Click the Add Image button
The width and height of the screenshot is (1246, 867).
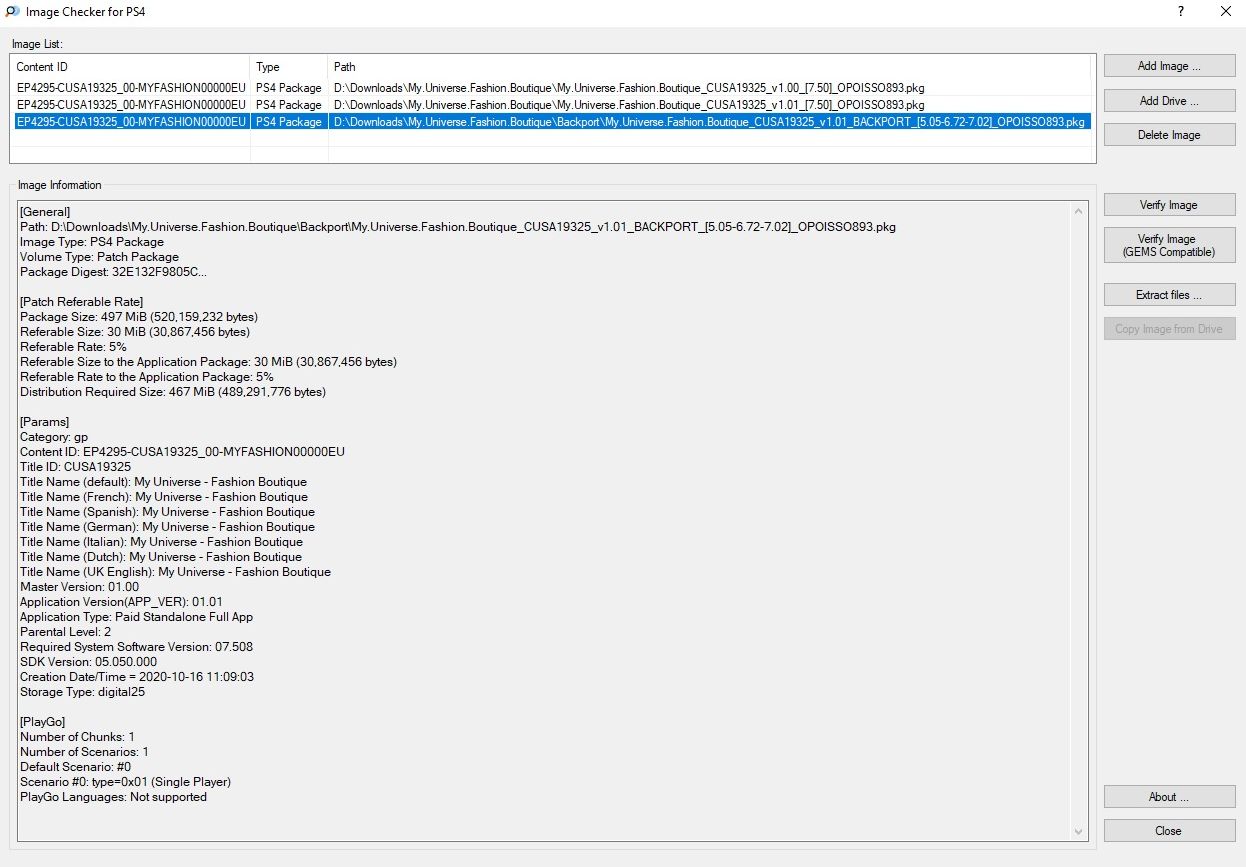click(1169, 66)
